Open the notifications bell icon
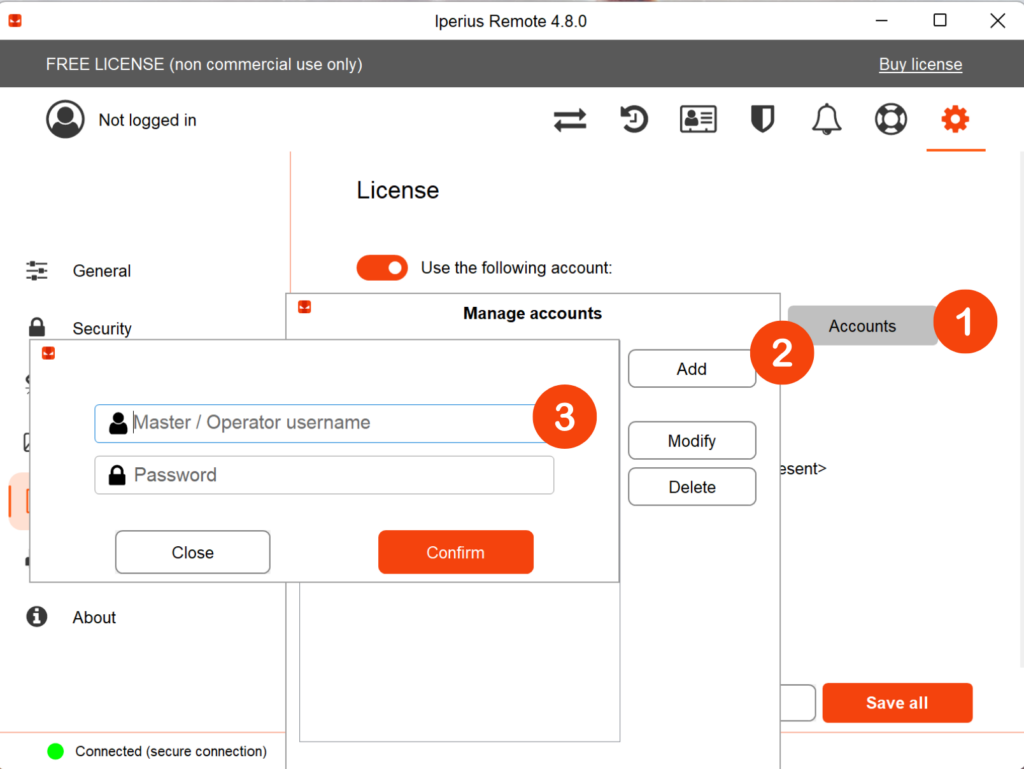 (826, 119)
